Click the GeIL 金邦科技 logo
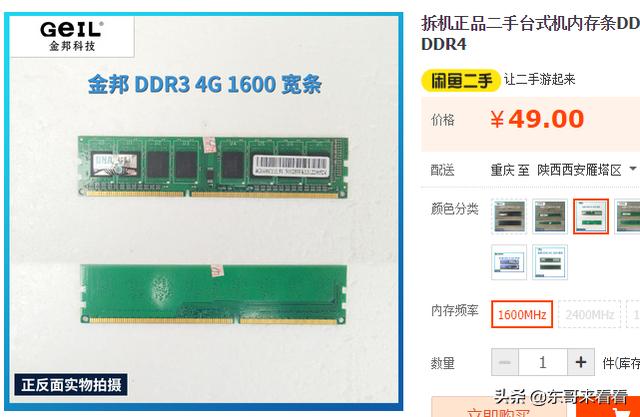Image resolution: width=640 pixels, height=417 pixels. pyautogui.click(x=72, y=36)
